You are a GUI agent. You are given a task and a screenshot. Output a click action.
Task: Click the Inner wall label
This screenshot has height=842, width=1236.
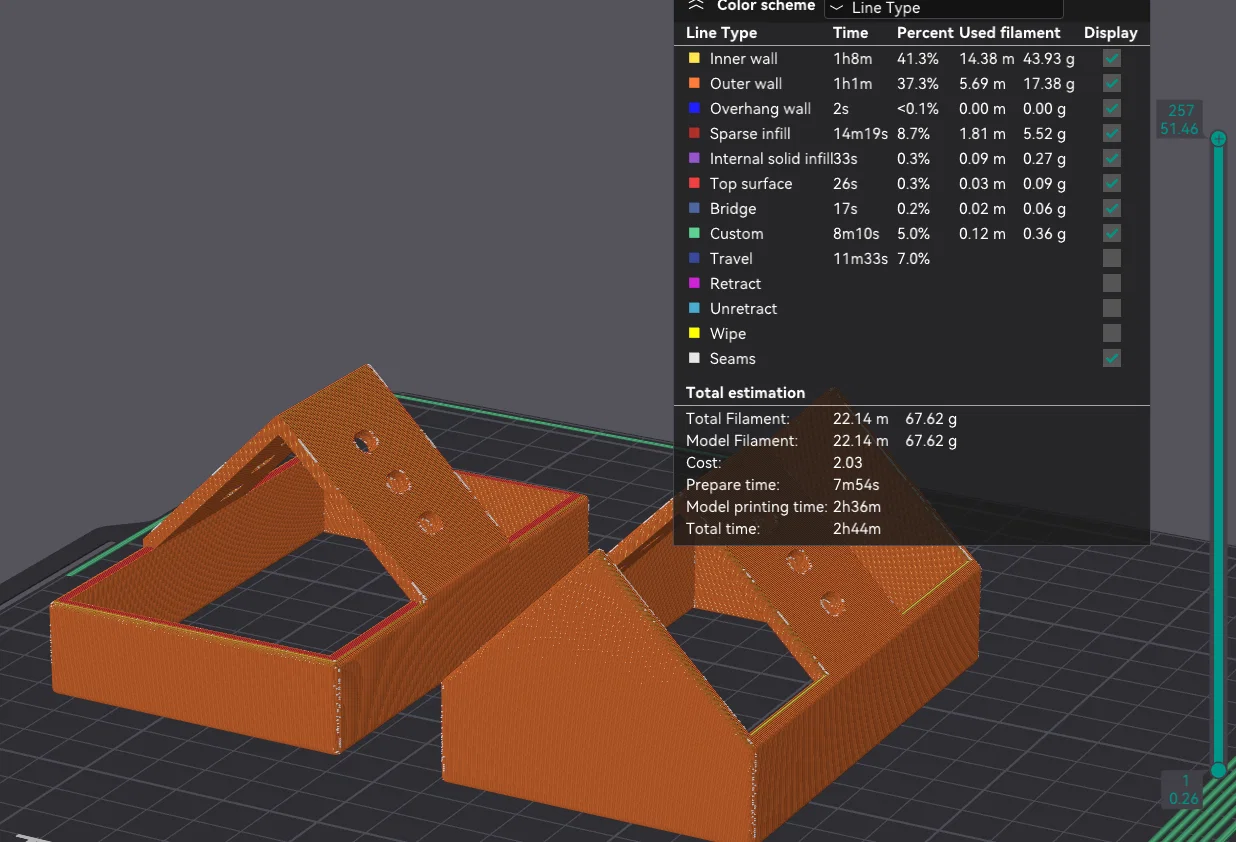click(743, 58)
